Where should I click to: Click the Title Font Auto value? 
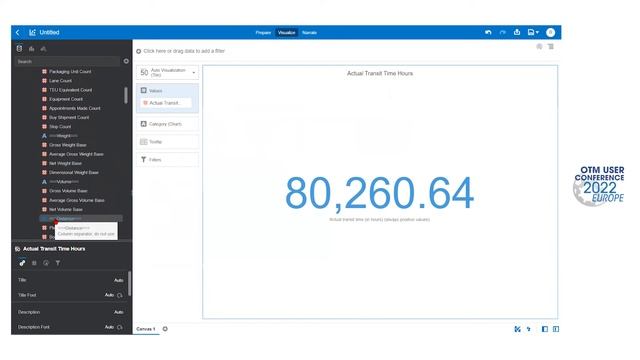click(109, 295)
